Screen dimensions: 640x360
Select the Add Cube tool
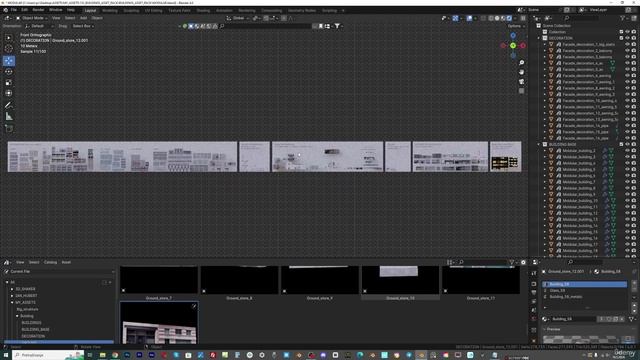point(9,129)
